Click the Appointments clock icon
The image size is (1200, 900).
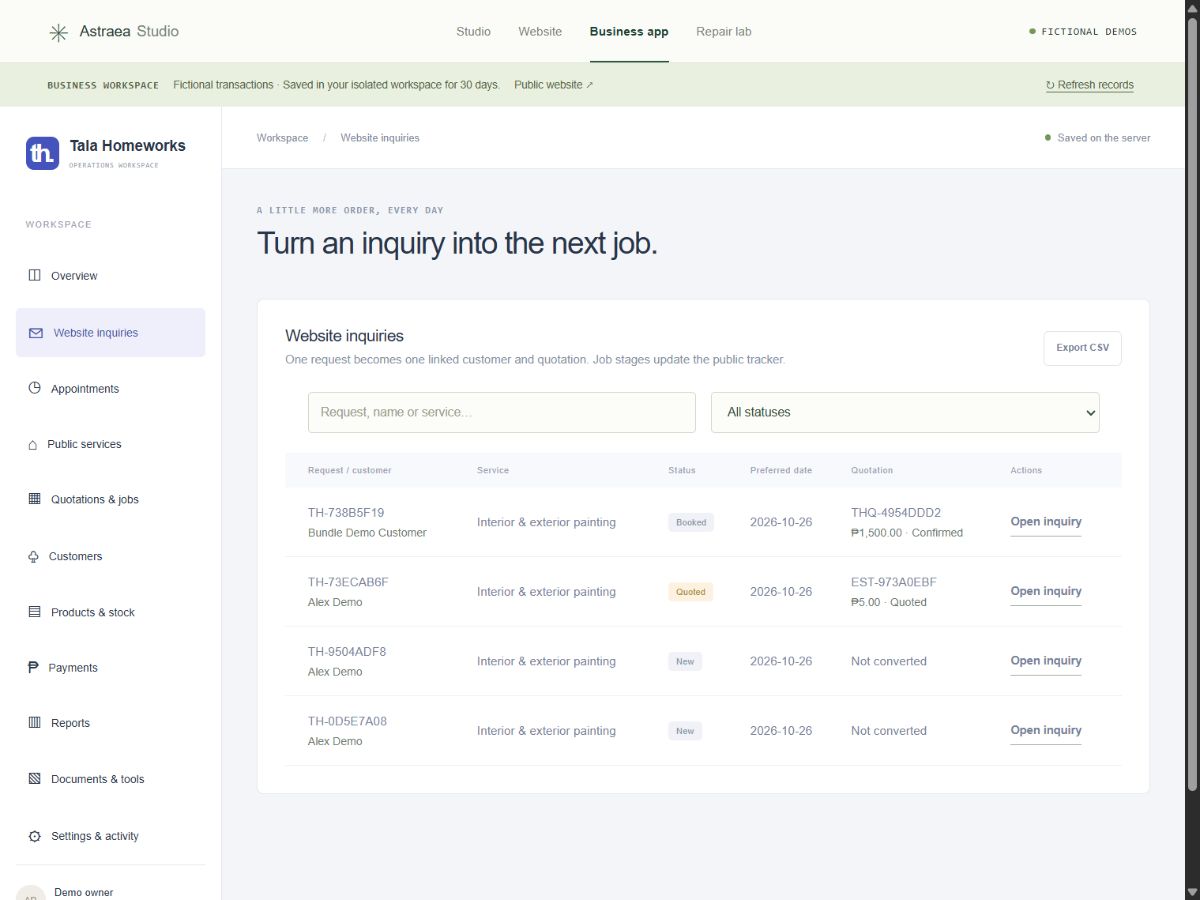pyautogui.click(x=35, y=388)
